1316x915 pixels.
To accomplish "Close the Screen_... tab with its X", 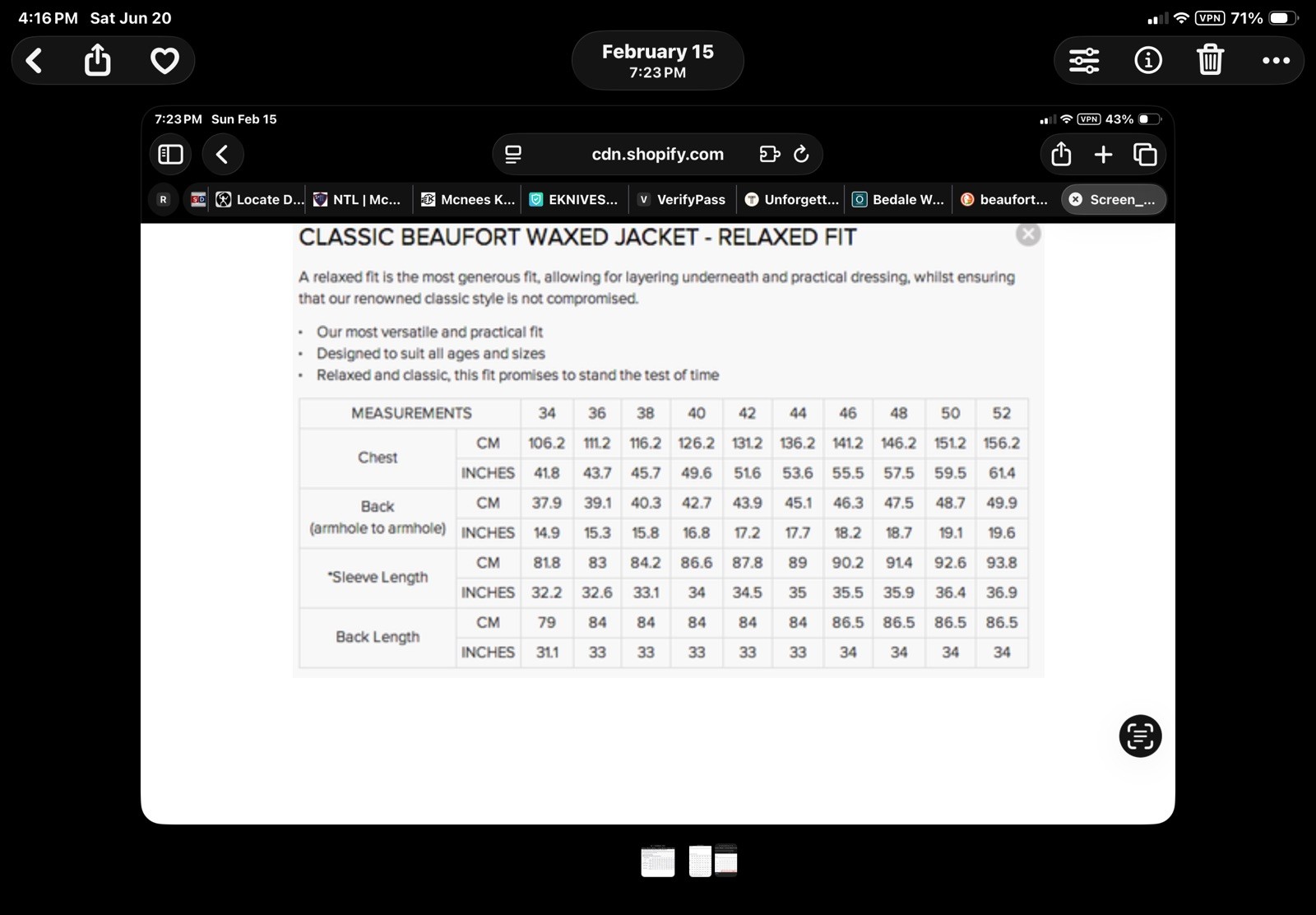I will pyautogui.click(x=1075, y=199).
